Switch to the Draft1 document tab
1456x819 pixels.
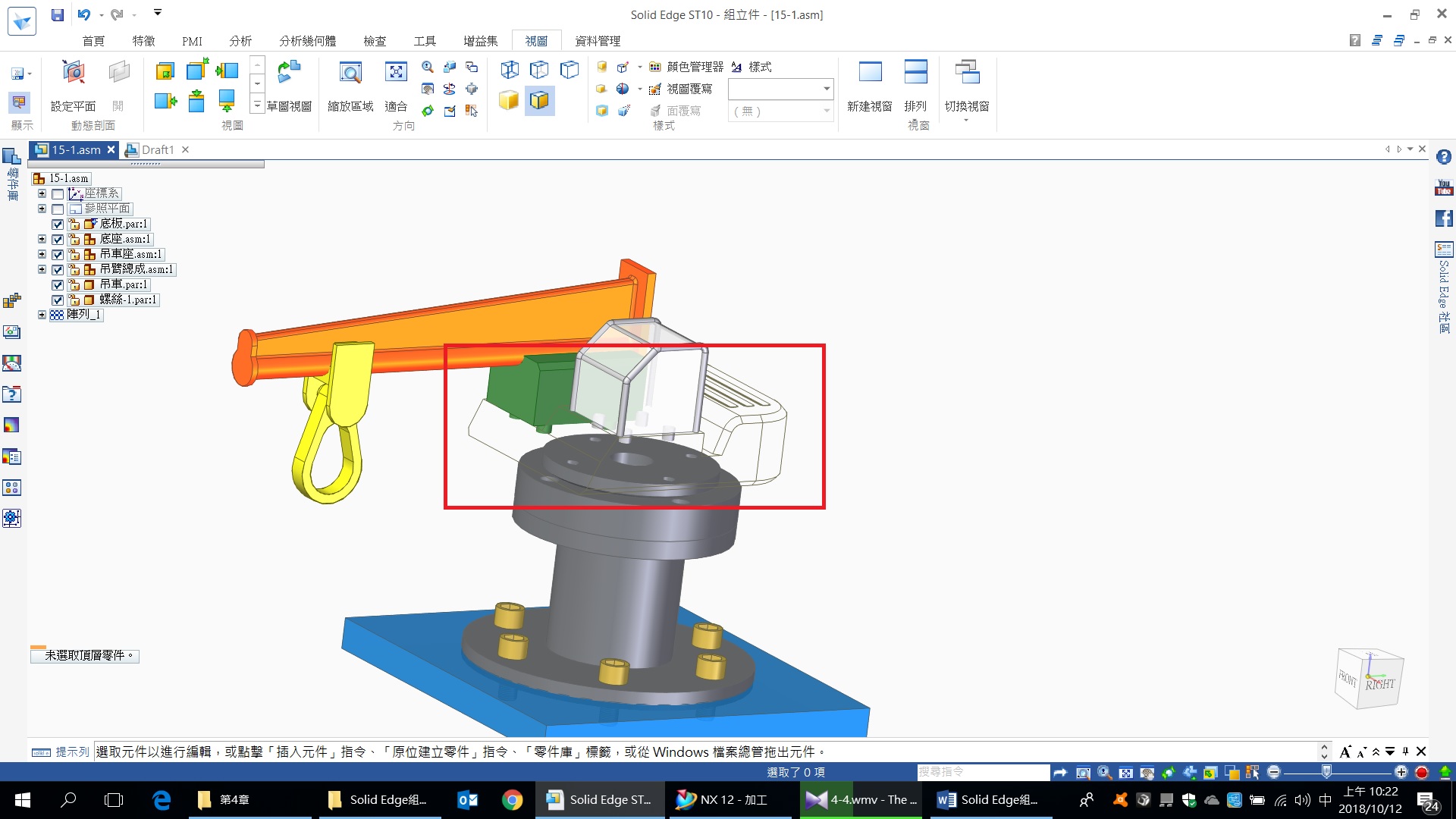pyautogui.click(x=158, y=150)
